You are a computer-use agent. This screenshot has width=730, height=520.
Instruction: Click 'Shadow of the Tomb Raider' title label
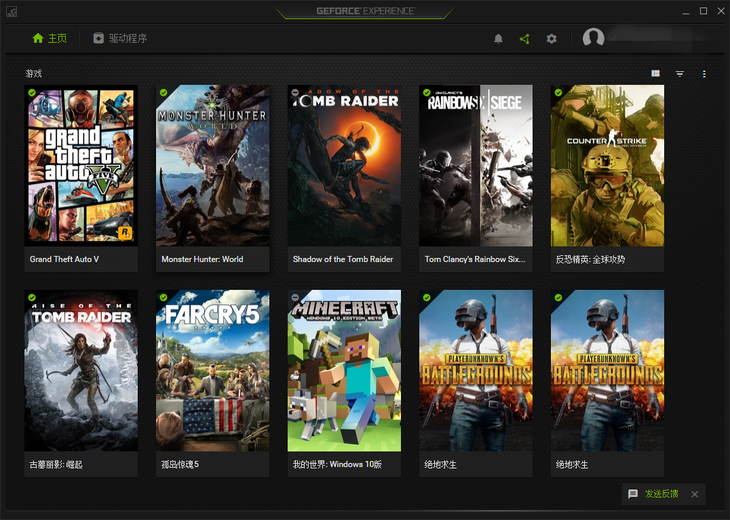pyautogui.click(x=343, y=259)
